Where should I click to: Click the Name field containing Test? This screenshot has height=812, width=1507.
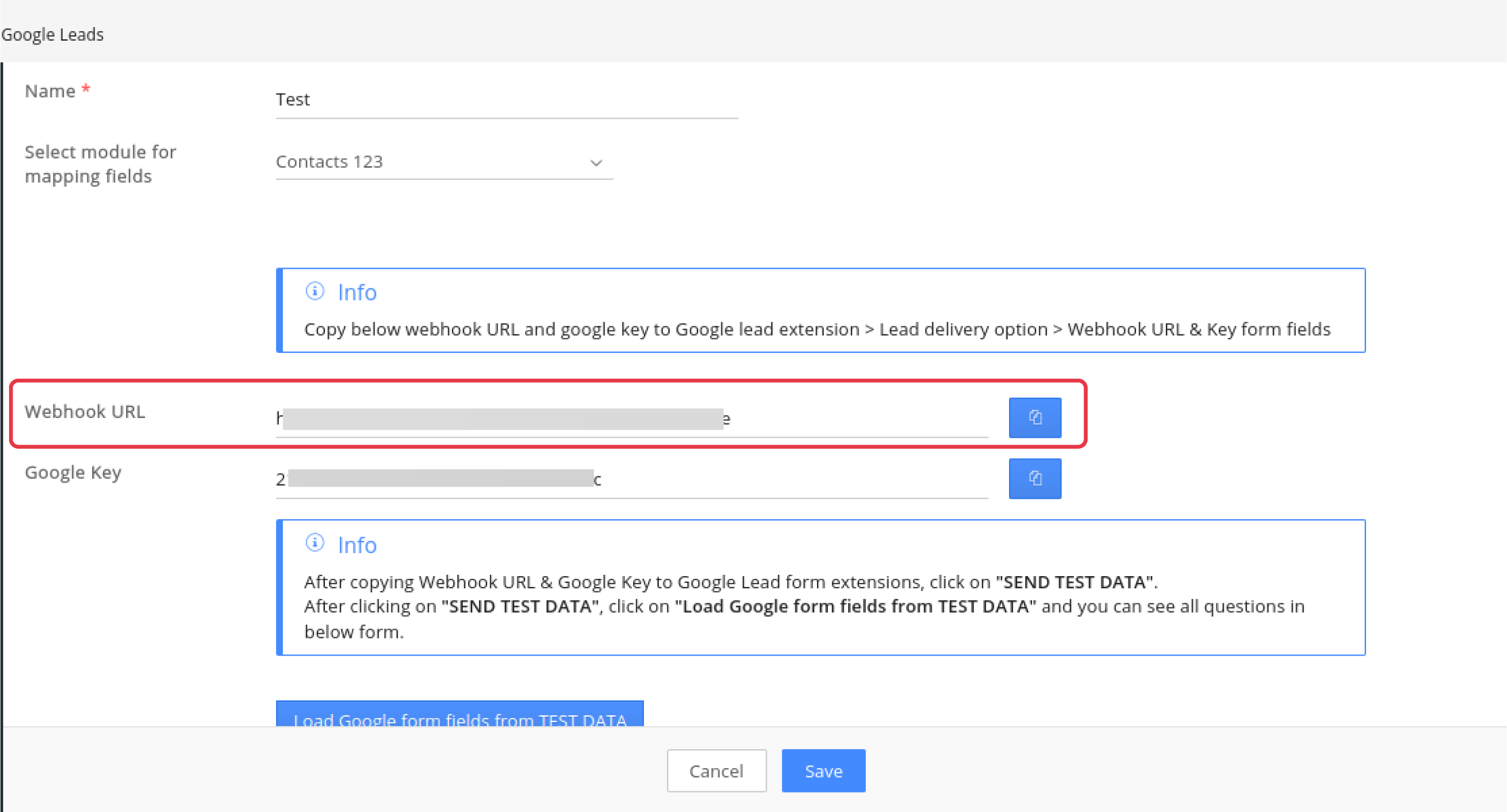pyautogui.click(x=506, y=100)
